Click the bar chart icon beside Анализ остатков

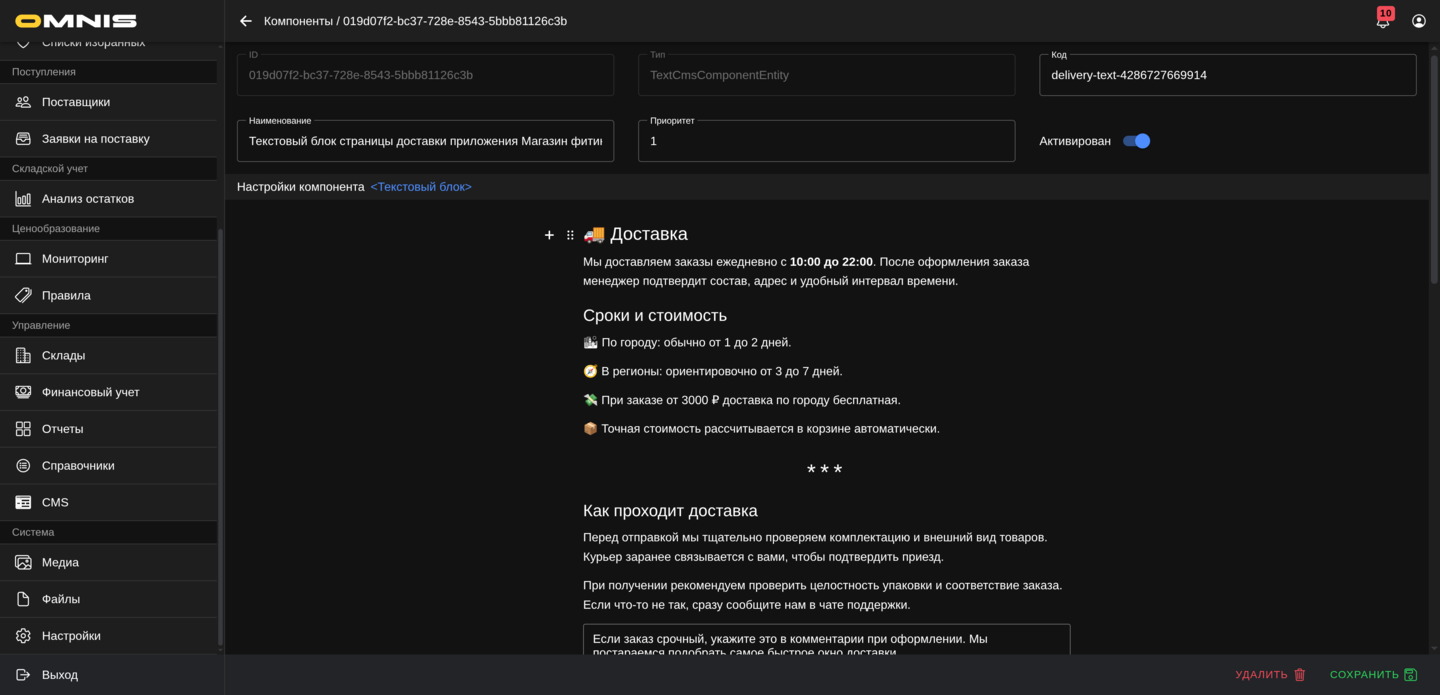pos(22,198)
